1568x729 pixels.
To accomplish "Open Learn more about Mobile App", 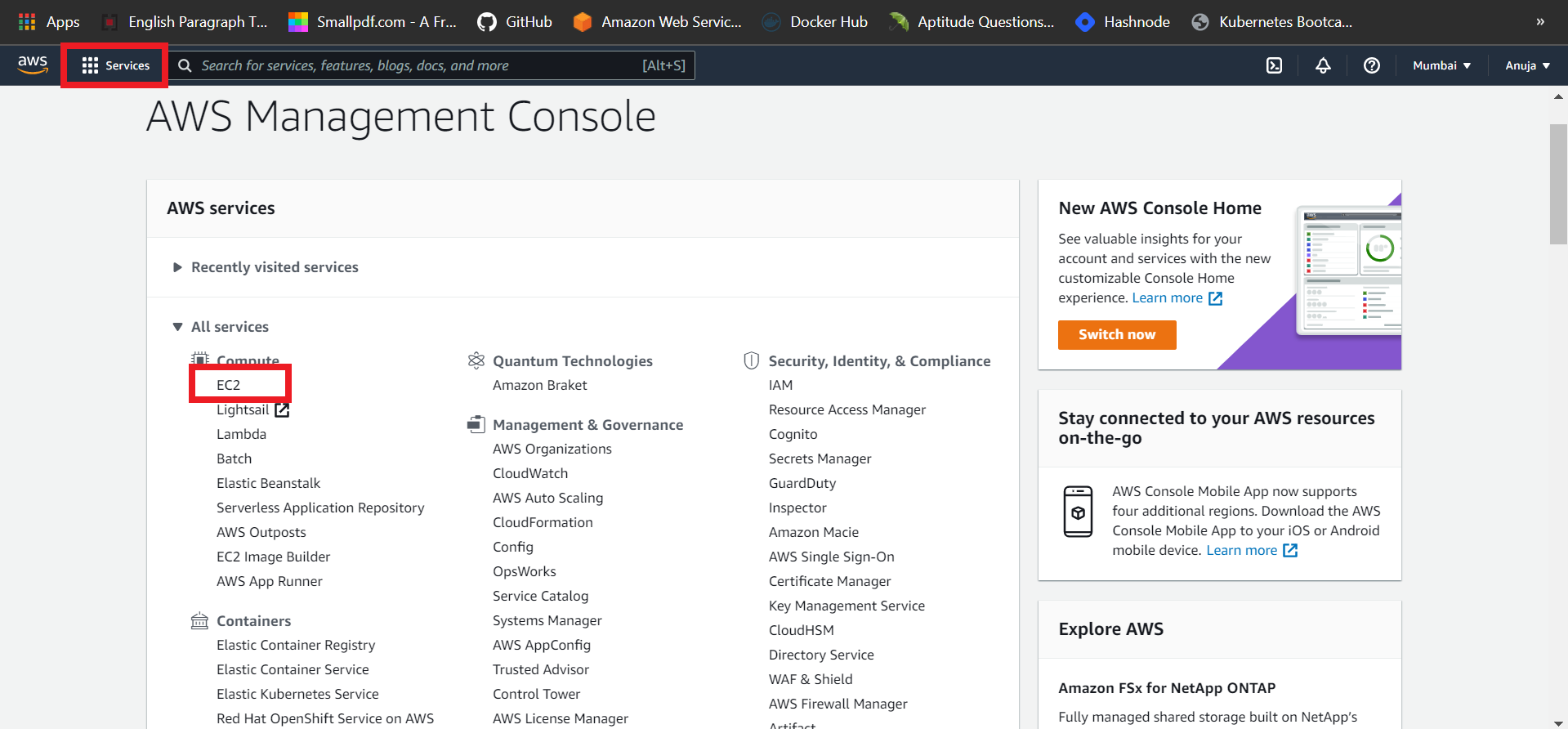I will (1241, 551).
